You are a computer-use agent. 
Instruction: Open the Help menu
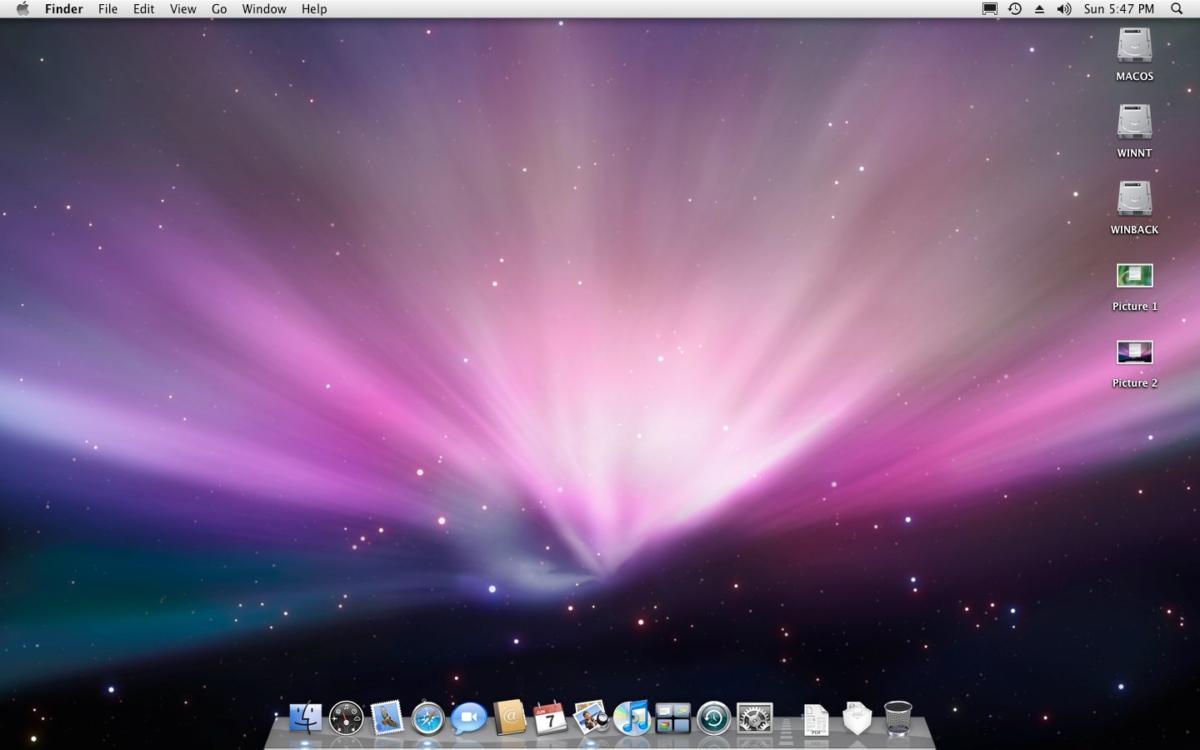pyautogui.click(x=314, y=9)
